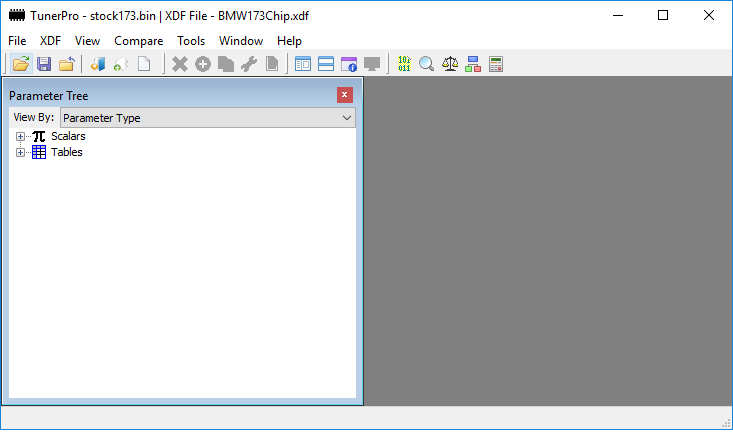The height and width of the screenshot is (432, 733).
Task: Click the blank new document icon
Action: (x=144, y=64)
